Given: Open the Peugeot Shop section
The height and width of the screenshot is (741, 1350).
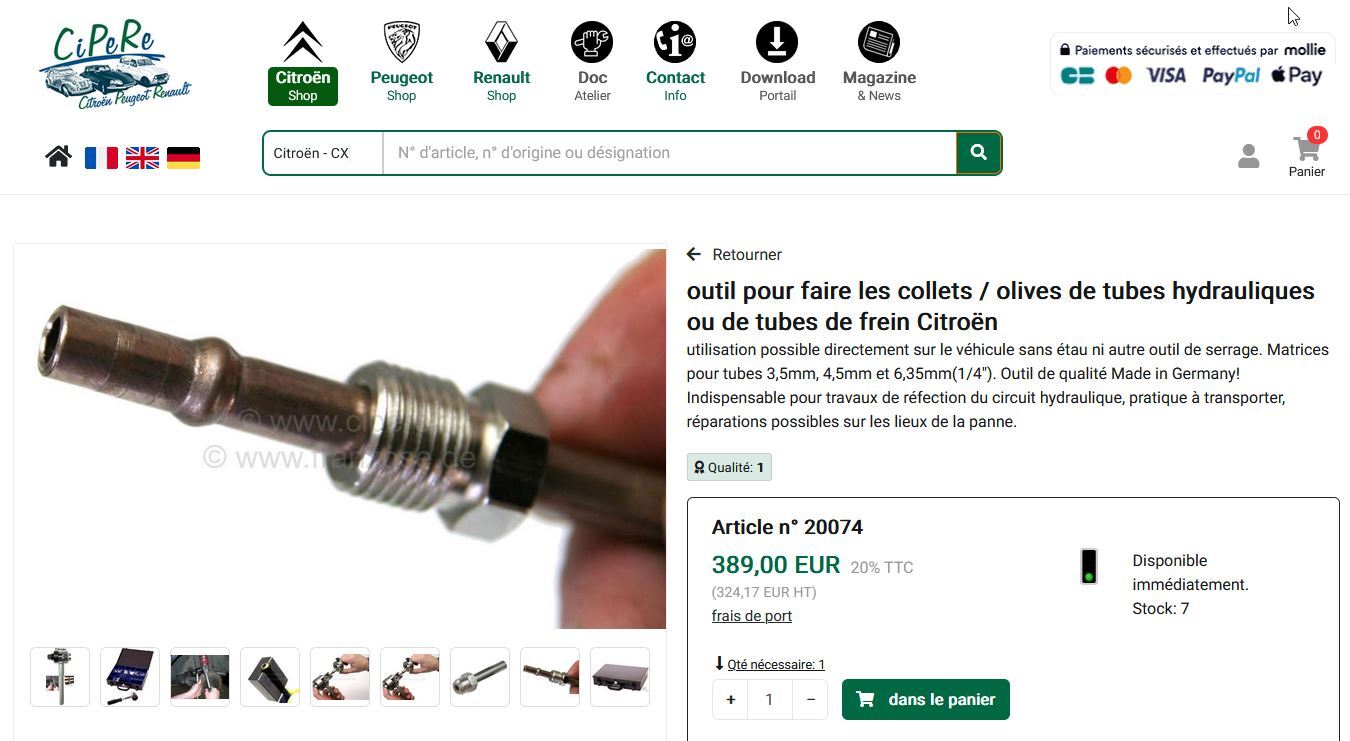Looking at the screenshot, I should tap(401, 63).
